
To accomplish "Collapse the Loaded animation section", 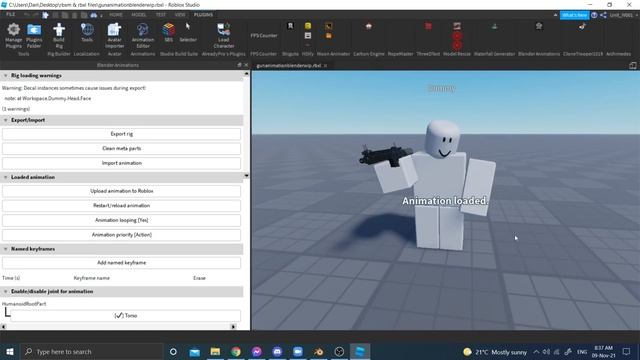I will tap(6, 177).
